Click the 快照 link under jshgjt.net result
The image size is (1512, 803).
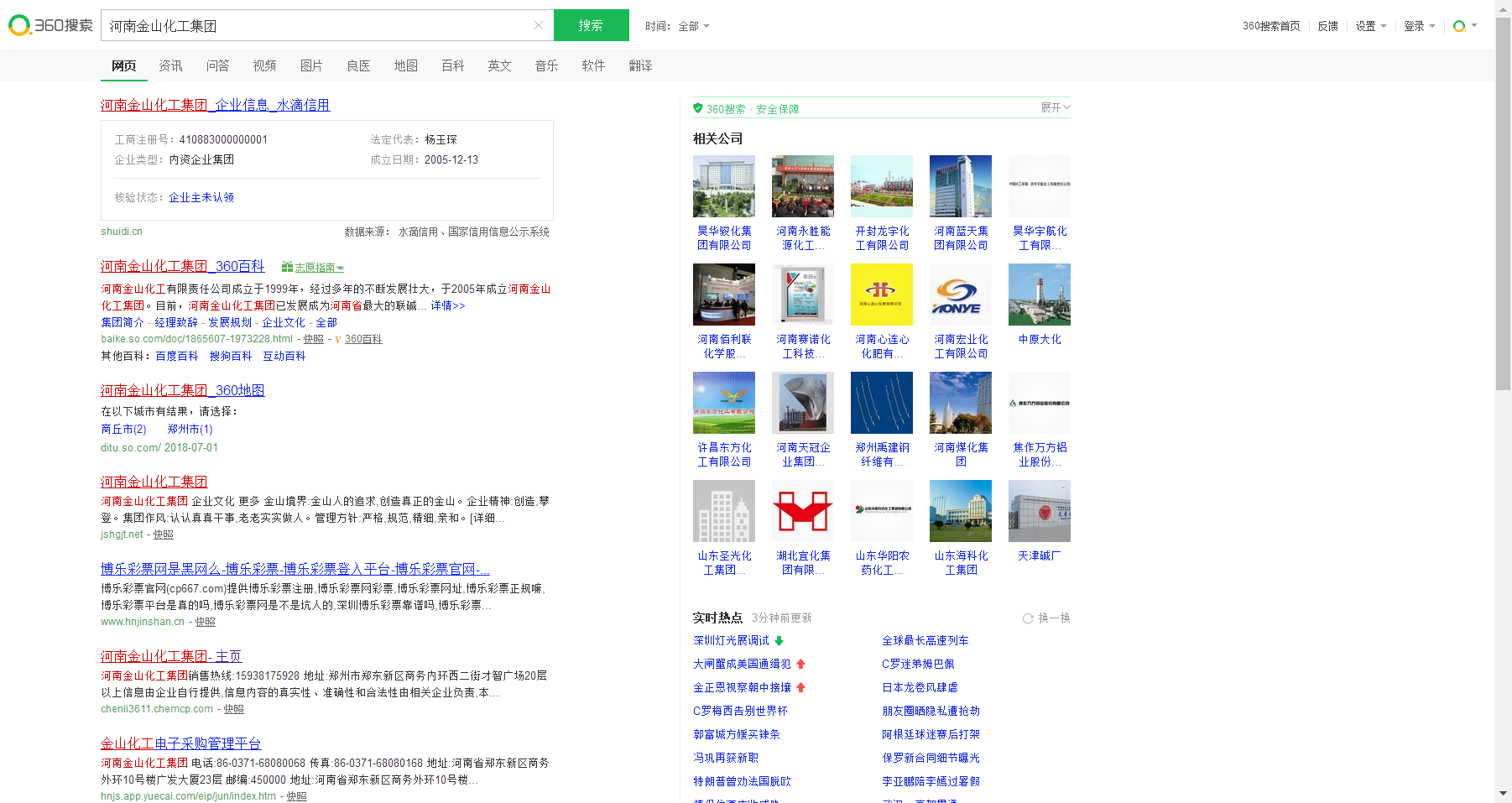point(164,534)
